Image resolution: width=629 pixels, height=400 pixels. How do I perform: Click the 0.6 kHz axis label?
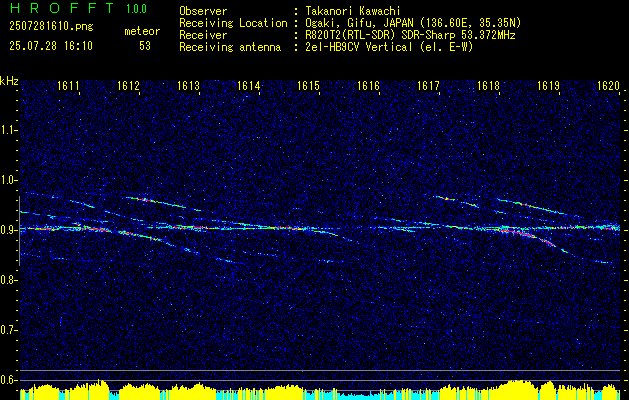(x=8, y=380)
